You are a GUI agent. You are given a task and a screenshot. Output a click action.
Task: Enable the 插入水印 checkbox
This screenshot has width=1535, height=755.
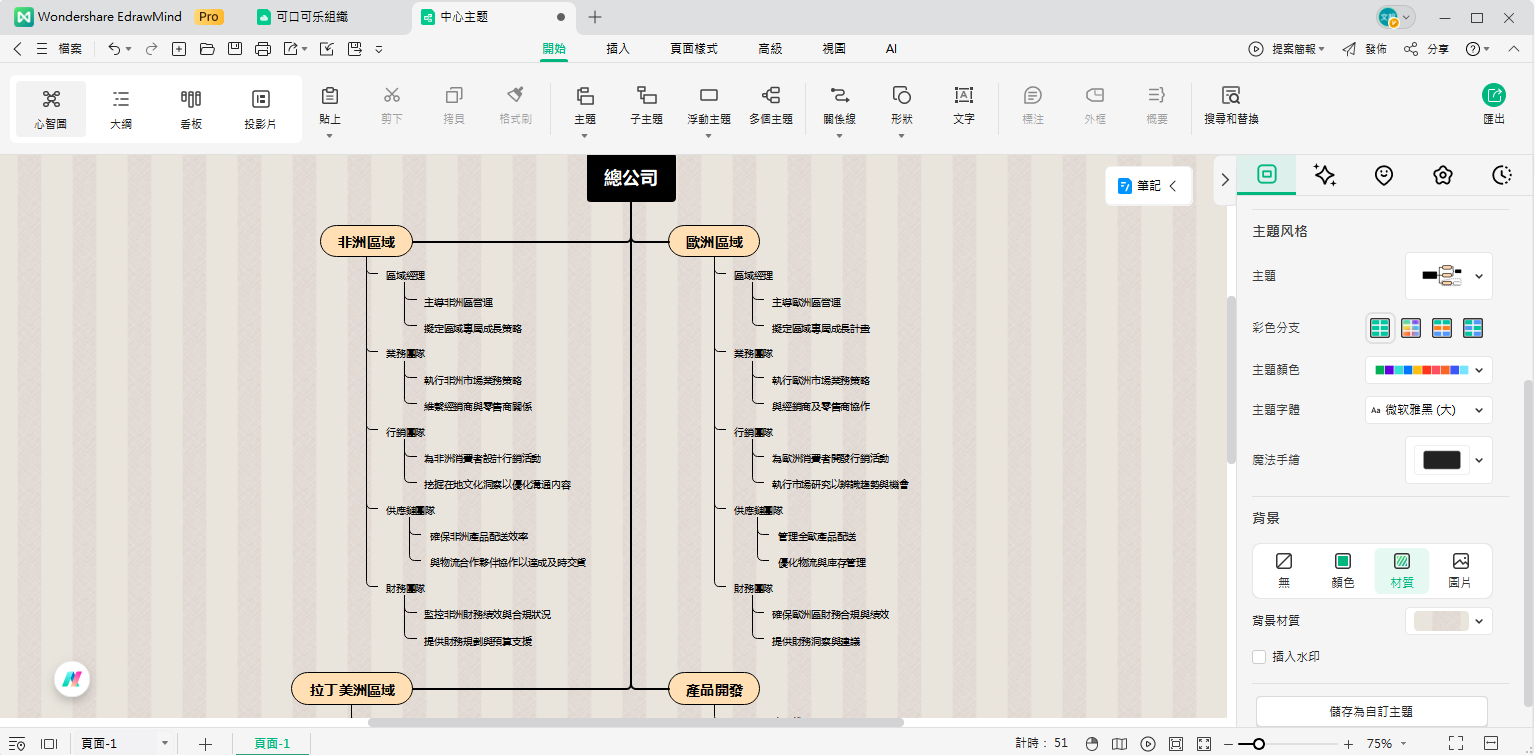coord(1260,657)
